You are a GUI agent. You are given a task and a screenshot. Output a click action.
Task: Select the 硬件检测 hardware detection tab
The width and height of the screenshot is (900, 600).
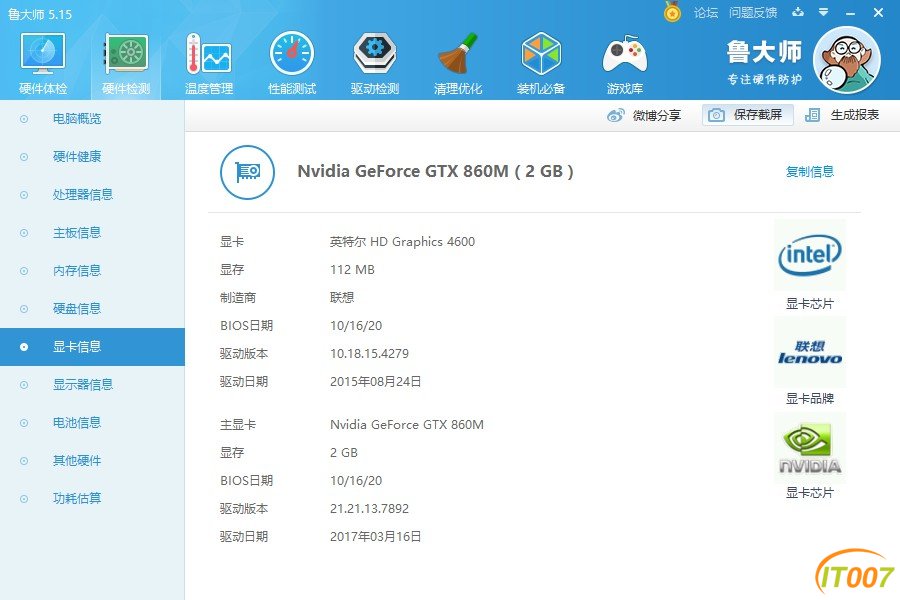[126, 63]
